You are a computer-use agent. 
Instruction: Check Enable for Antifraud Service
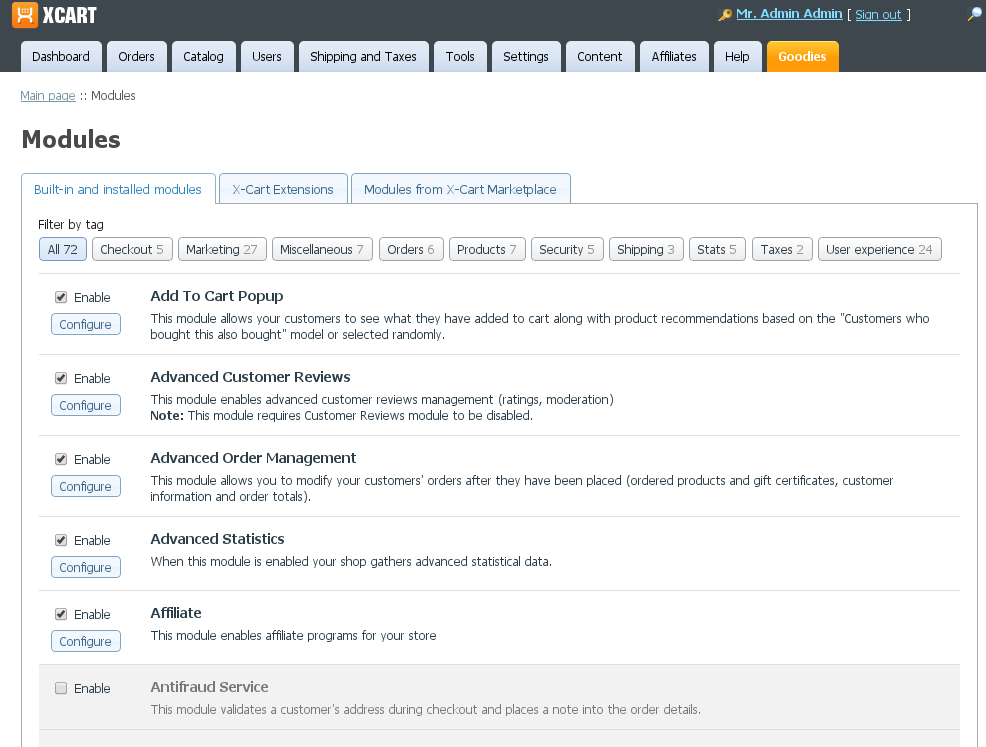(61, 689)
